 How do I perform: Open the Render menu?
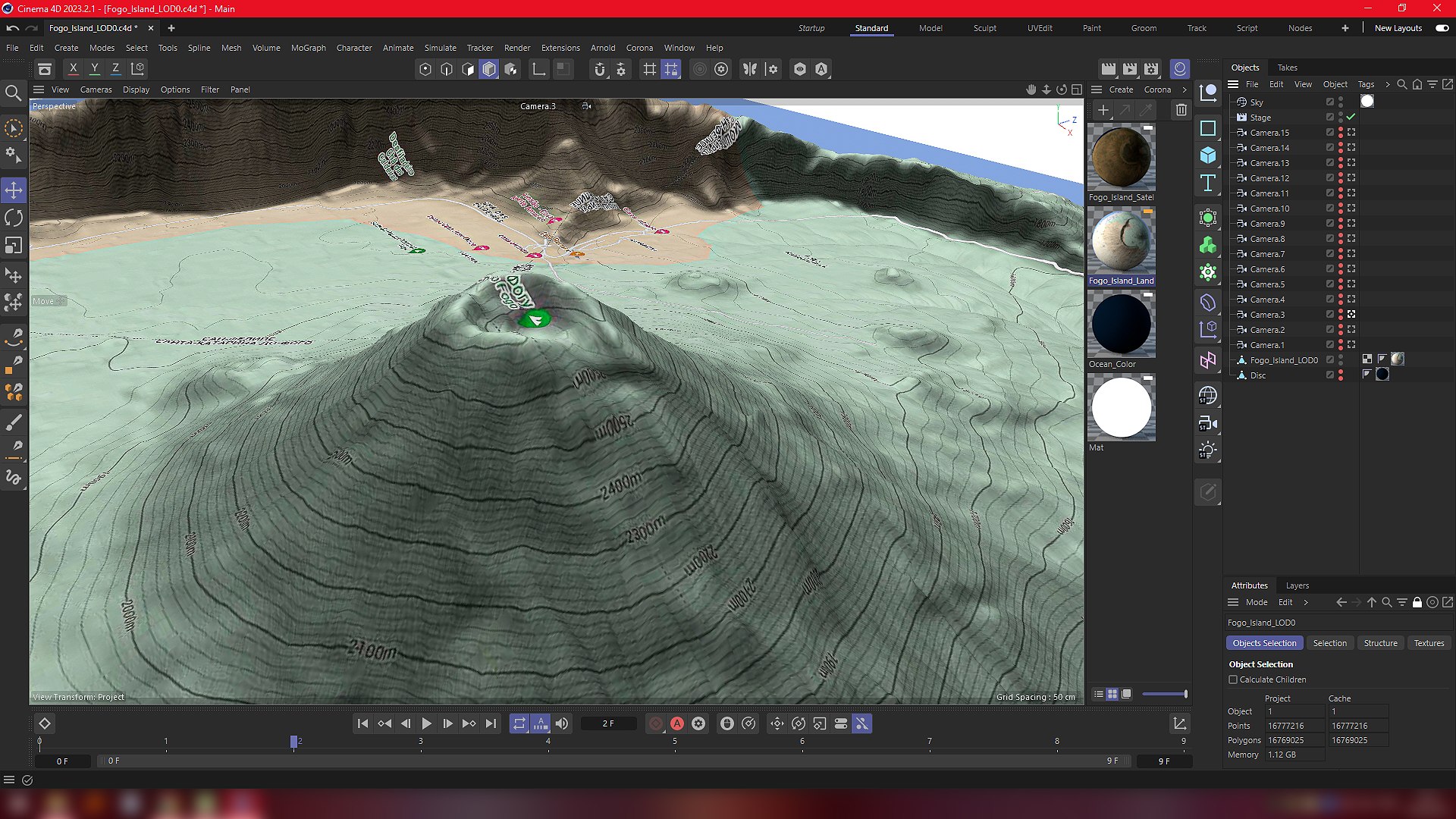pyautogui.click(x=517, y=48)
